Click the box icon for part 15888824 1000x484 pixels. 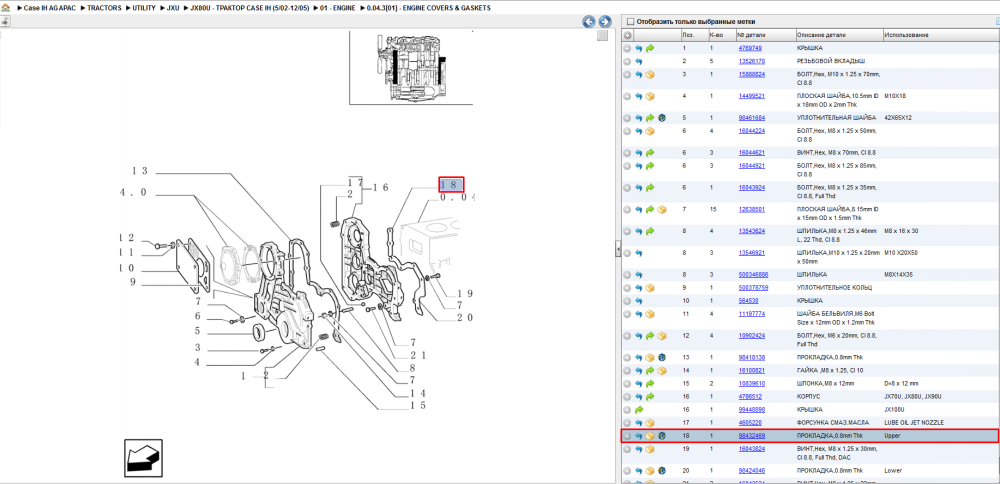point(650,75)
